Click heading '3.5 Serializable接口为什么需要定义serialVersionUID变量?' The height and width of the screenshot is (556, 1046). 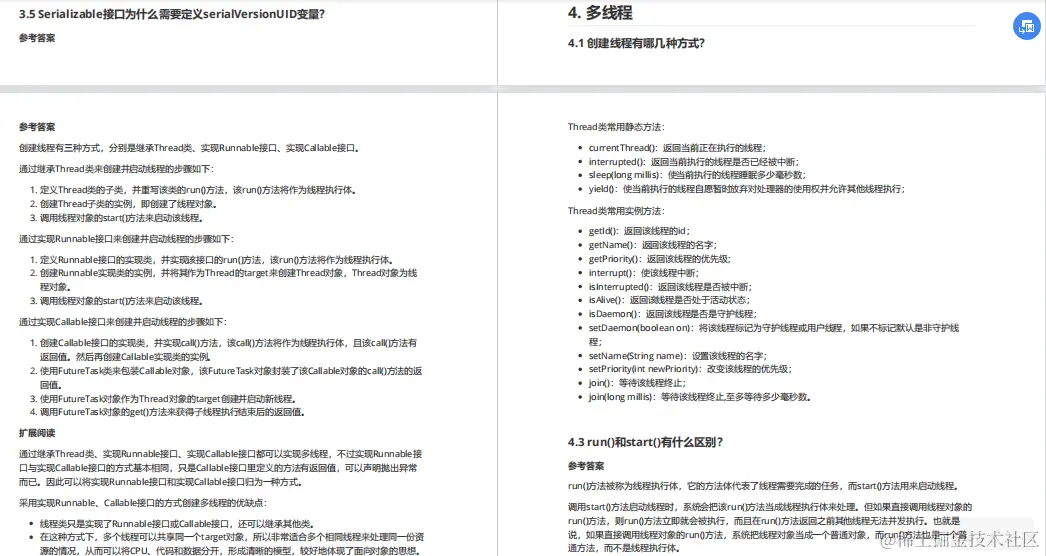[172, 14]
